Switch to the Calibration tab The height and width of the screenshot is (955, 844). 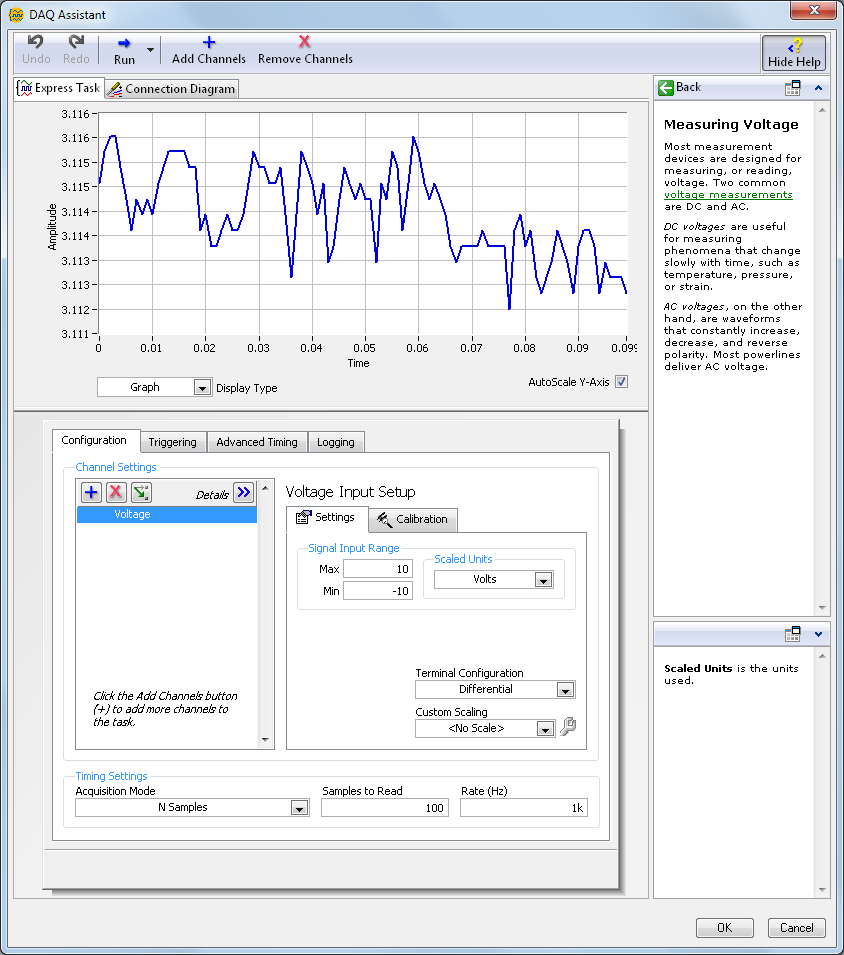pyautogui.click(x=413, y=520)
